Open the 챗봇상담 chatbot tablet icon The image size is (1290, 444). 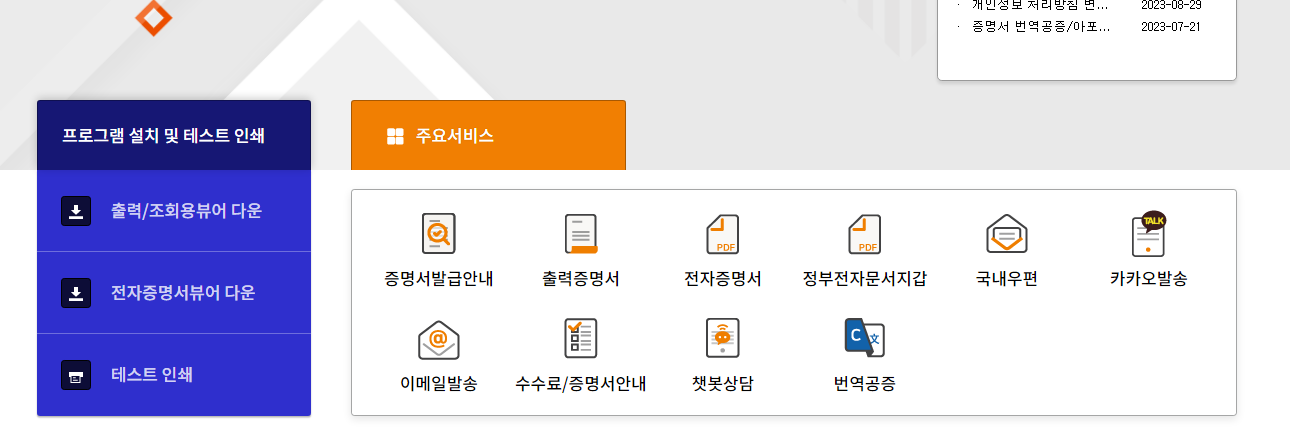coord(722,338)
